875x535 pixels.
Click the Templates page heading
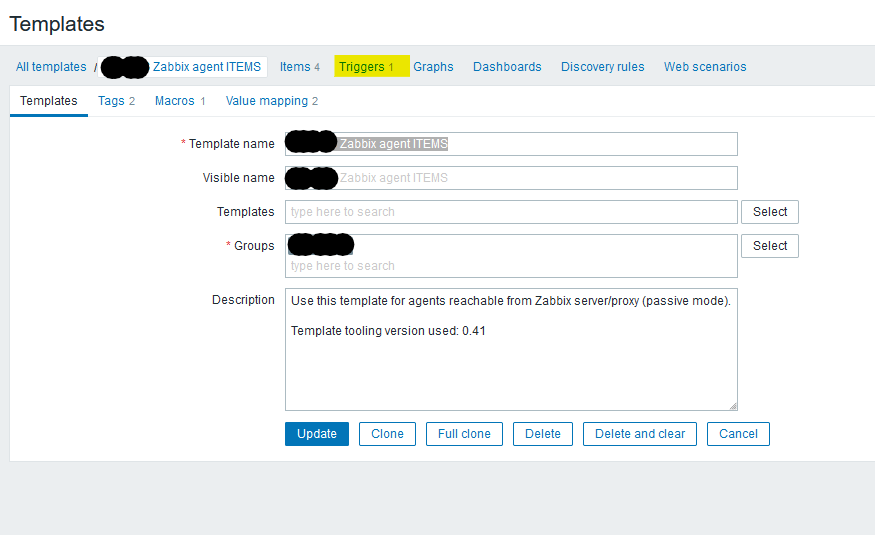pyautogui.click(x=57, y=24)
